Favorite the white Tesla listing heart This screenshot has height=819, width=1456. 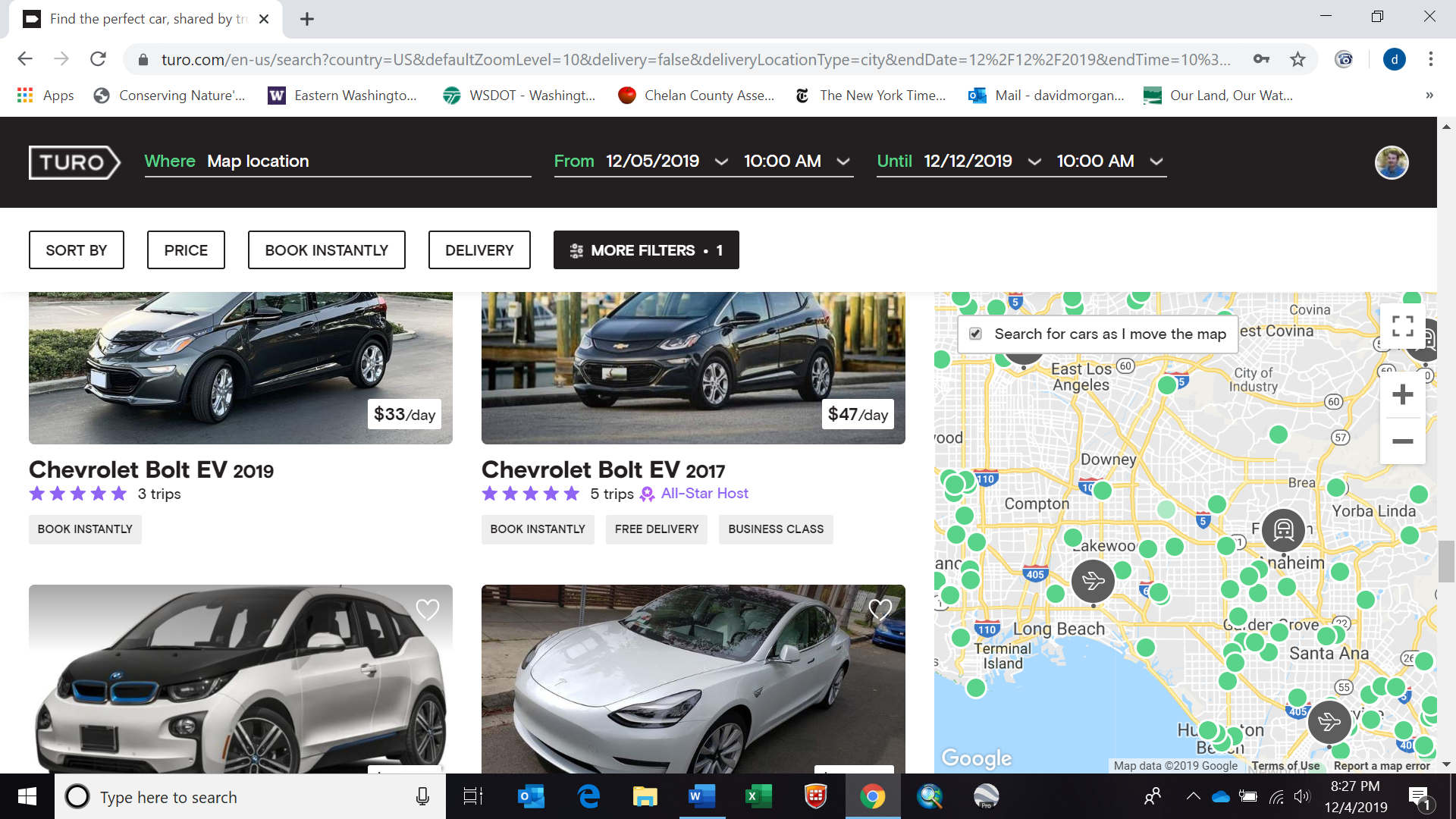(x=880, y=609)
